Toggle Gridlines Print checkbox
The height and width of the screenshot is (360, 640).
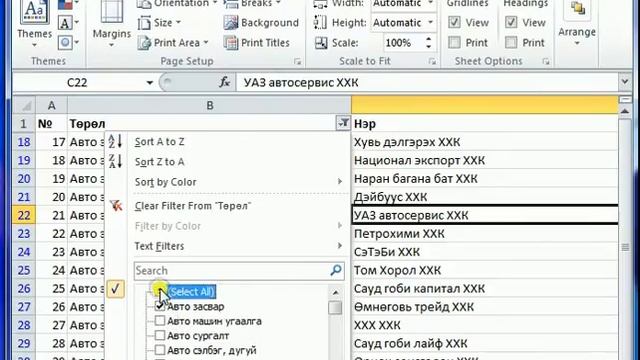coord(454,42)
